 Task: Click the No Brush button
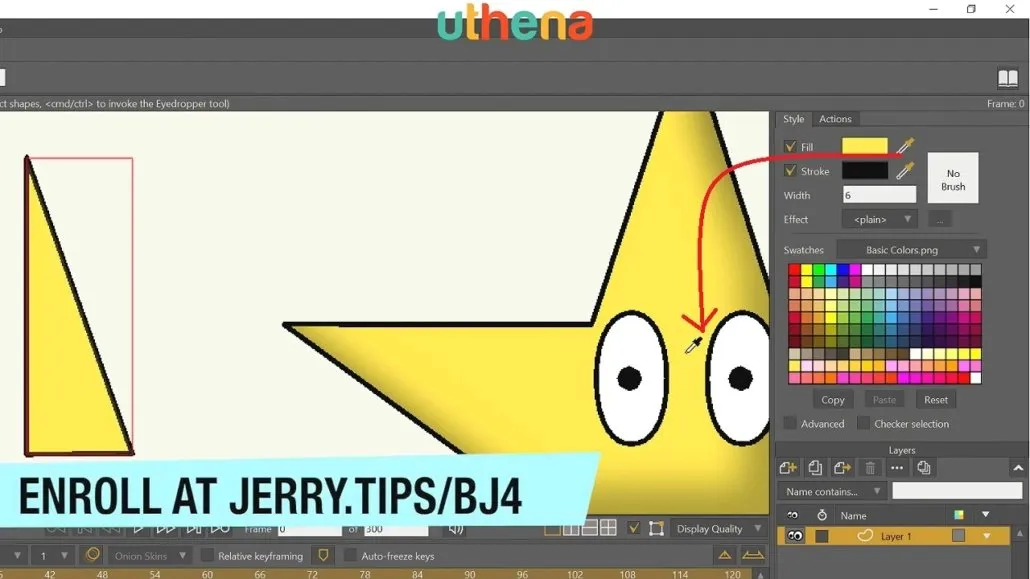[952, 179]
